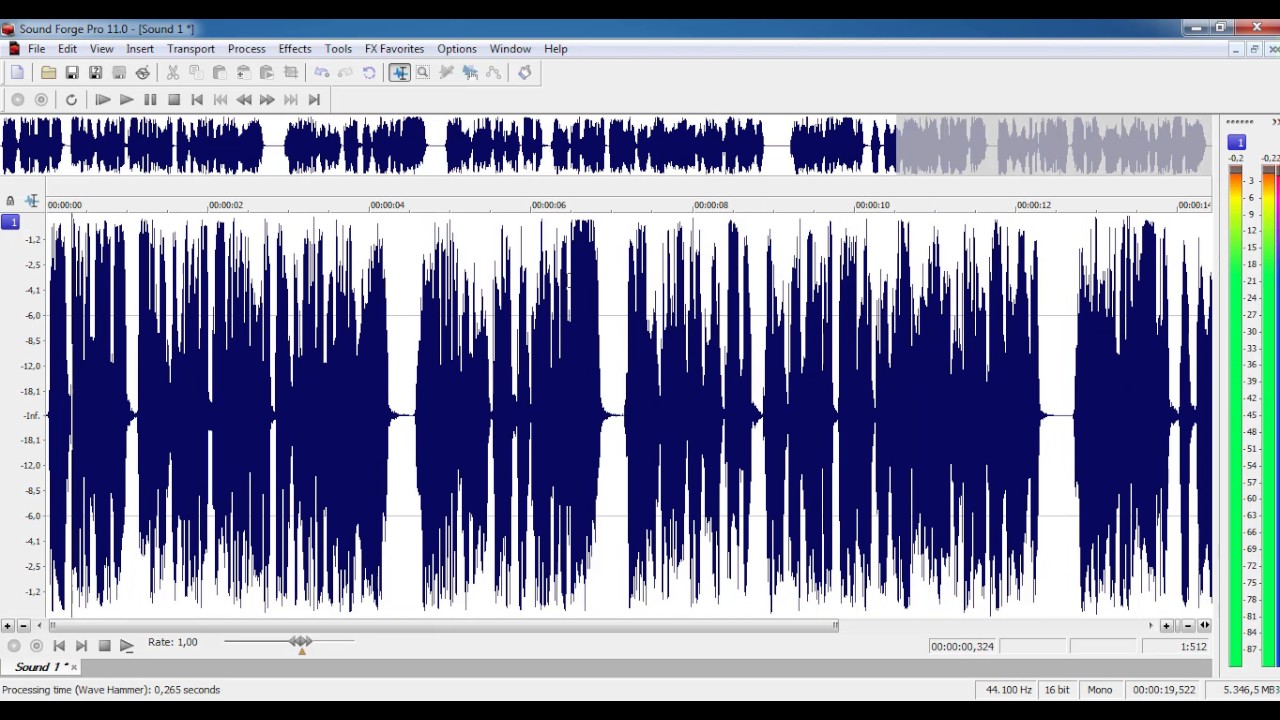The image size is (1280, 720).
Task: Click the Redo arrow icon
Action: pos(346,73)
